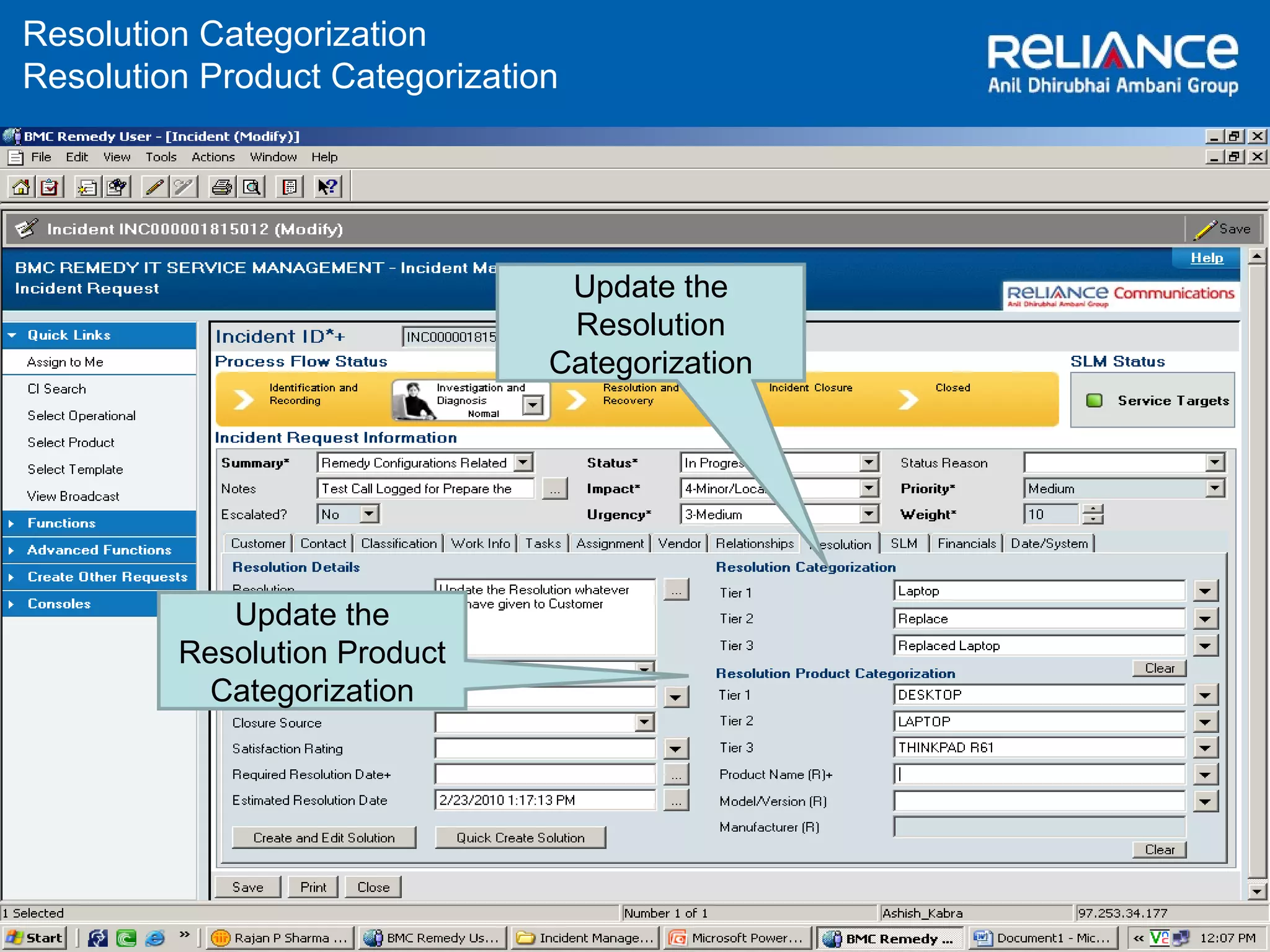Screen dimensions: 1270x952
Task: Switch to the Relationships tab
Action: [755, 544]
